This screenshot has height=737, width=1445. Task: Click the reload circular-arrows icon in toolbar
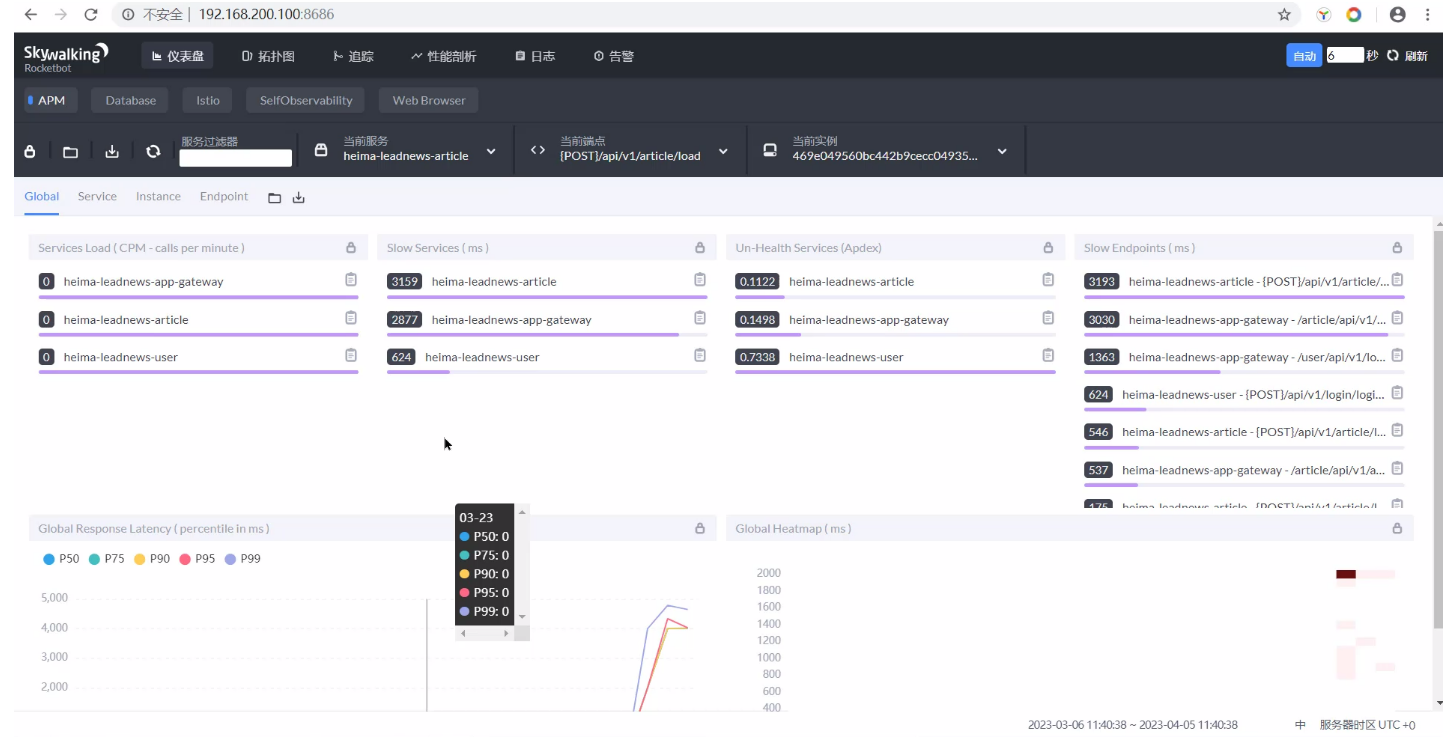point(153,151)
